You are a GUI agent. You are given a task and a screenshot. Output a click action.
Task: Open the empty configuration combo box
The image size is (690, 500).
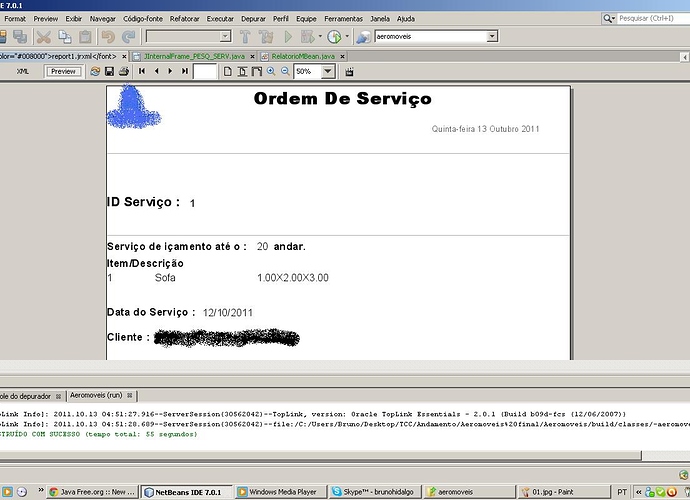[189, 37]
